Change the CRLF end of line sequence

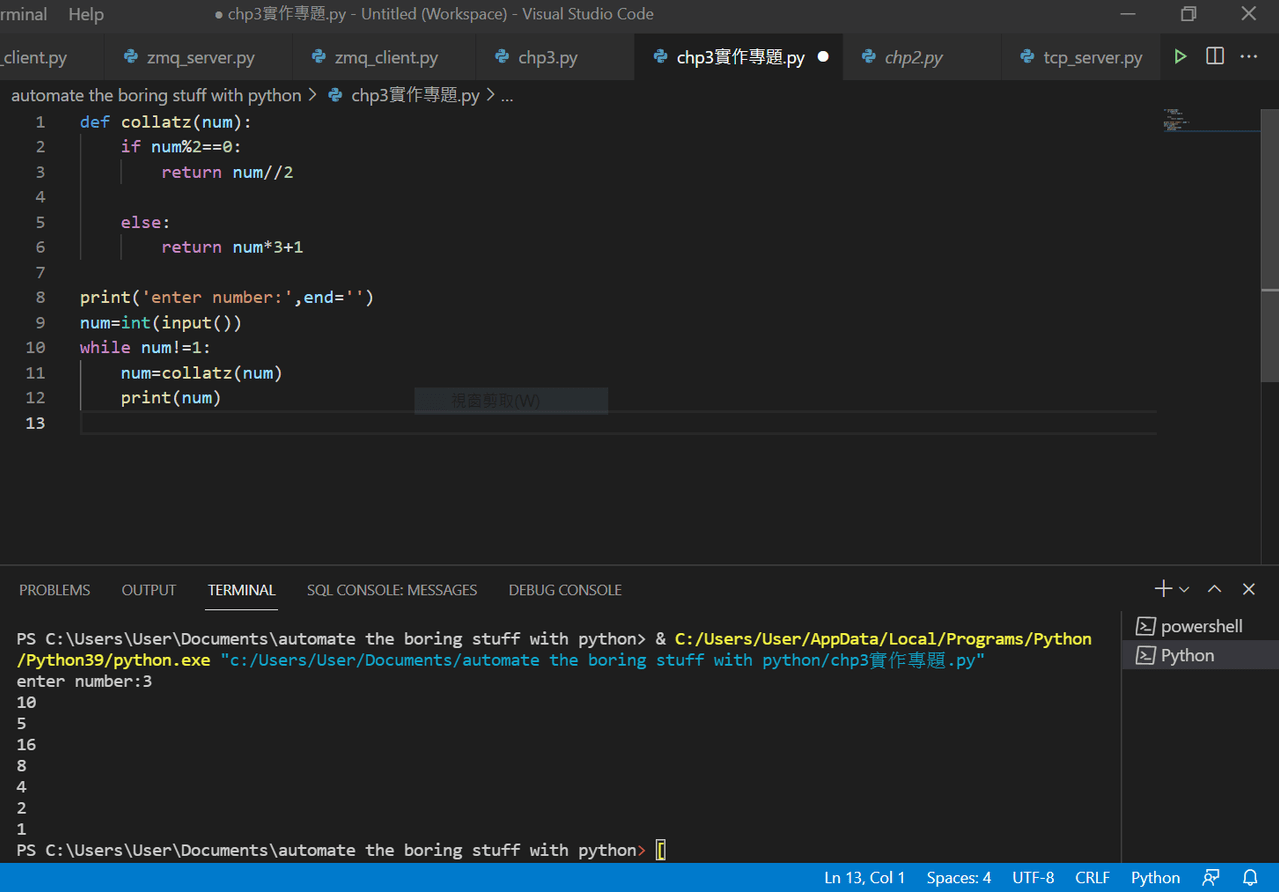pyautogui.click(x=1093, y=877)
